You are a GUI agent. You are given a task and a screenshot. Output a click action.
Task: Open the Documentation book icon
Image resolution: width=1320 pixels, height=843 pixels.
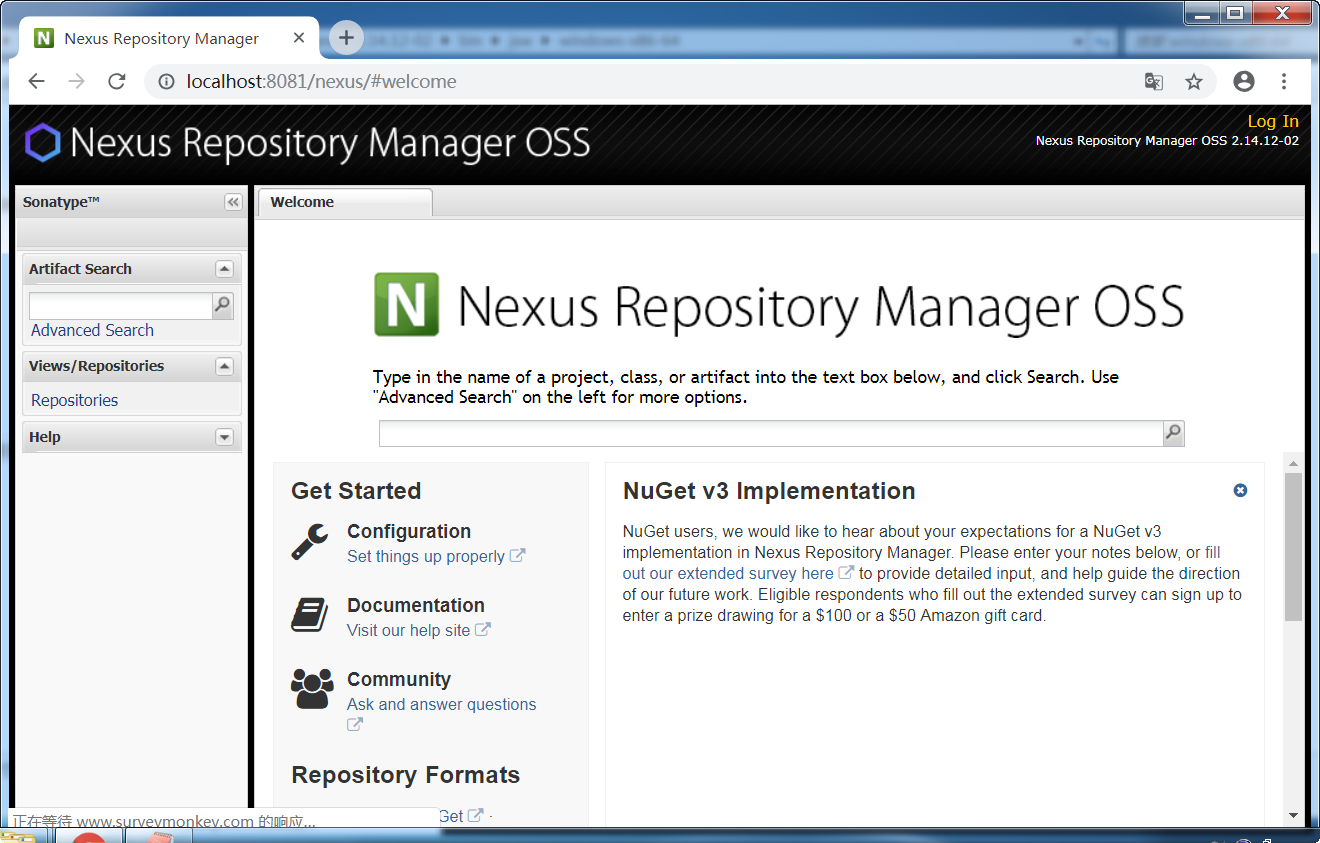(310, 615)
